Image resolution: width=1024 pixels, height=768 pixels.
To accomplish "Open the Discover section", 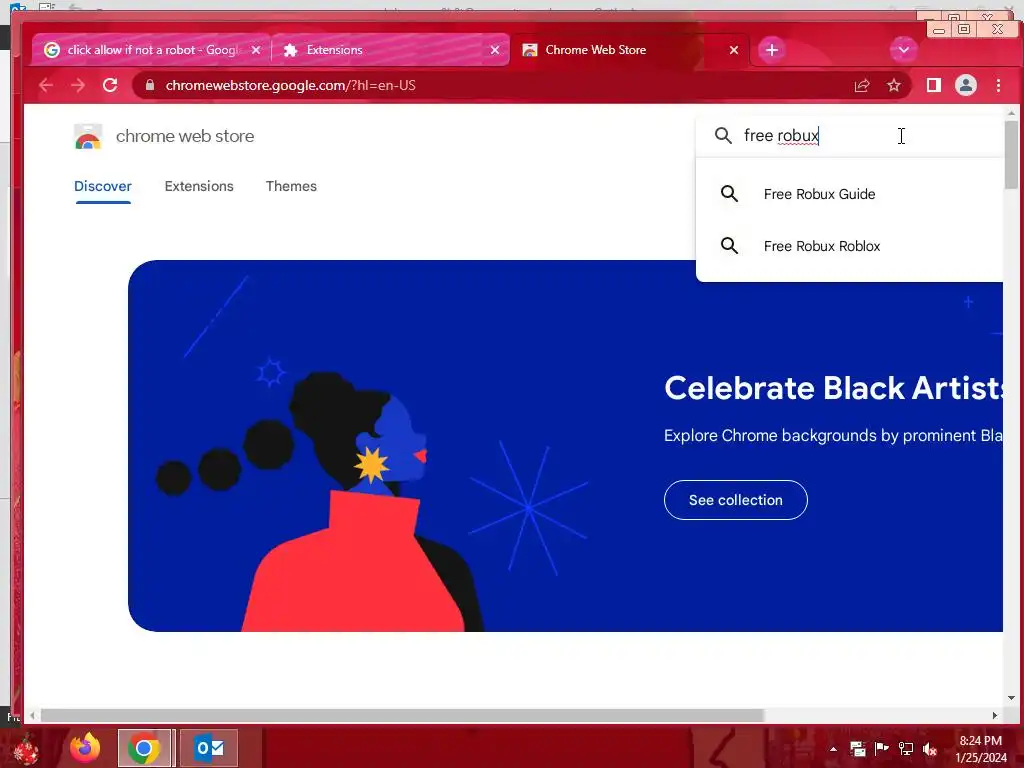I will [x=103, y=186].
